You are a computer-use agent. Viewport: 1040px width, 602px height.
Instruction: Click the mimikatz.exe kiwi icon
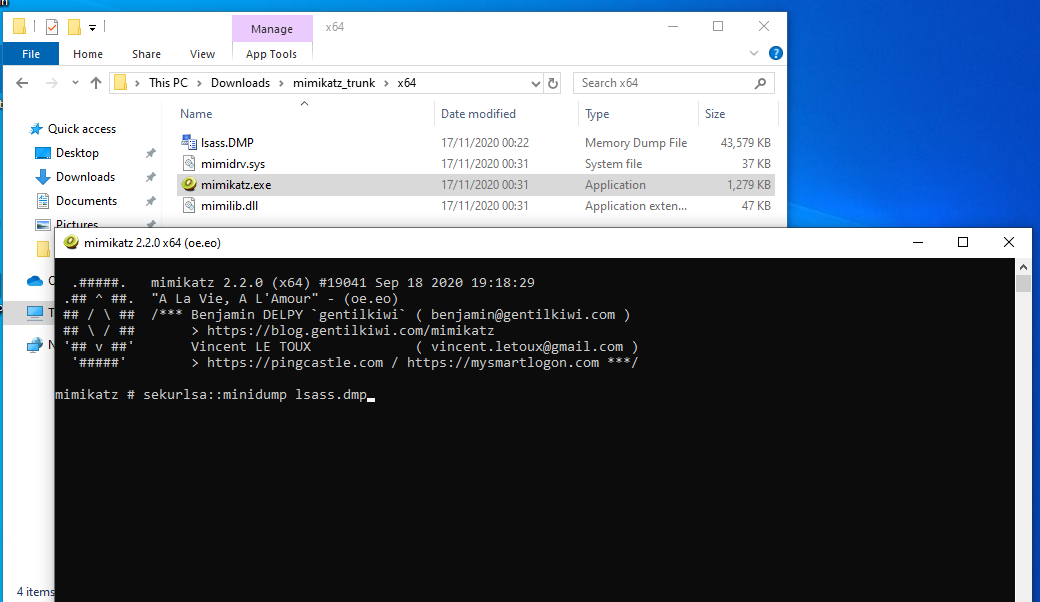(189, 184)
